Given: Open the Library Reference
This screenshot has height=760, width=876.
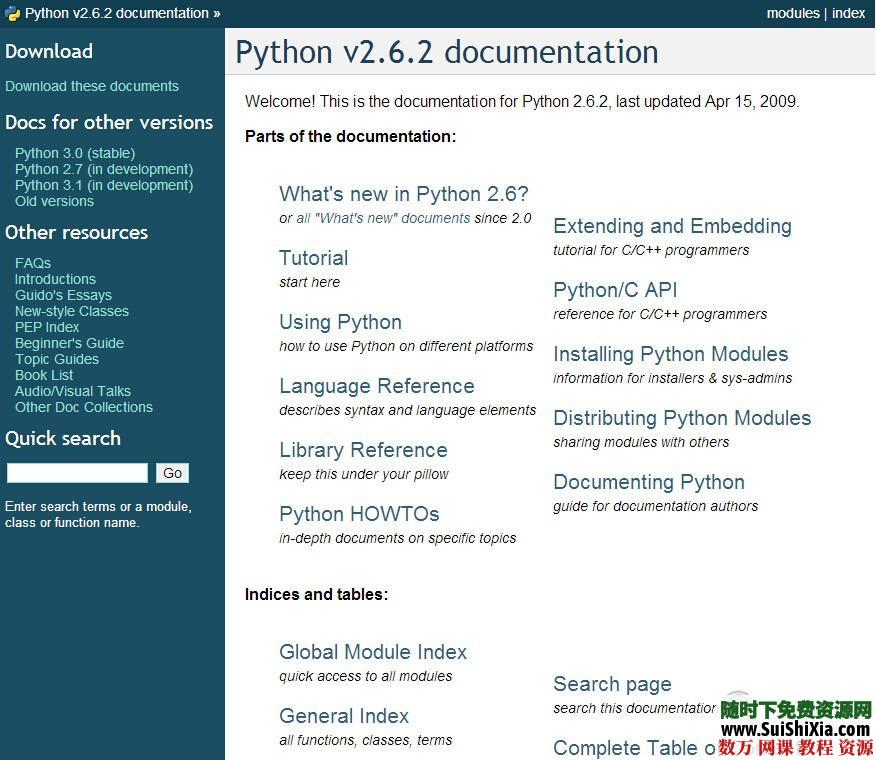Looking at the screenshot, I should click(363, 450).
